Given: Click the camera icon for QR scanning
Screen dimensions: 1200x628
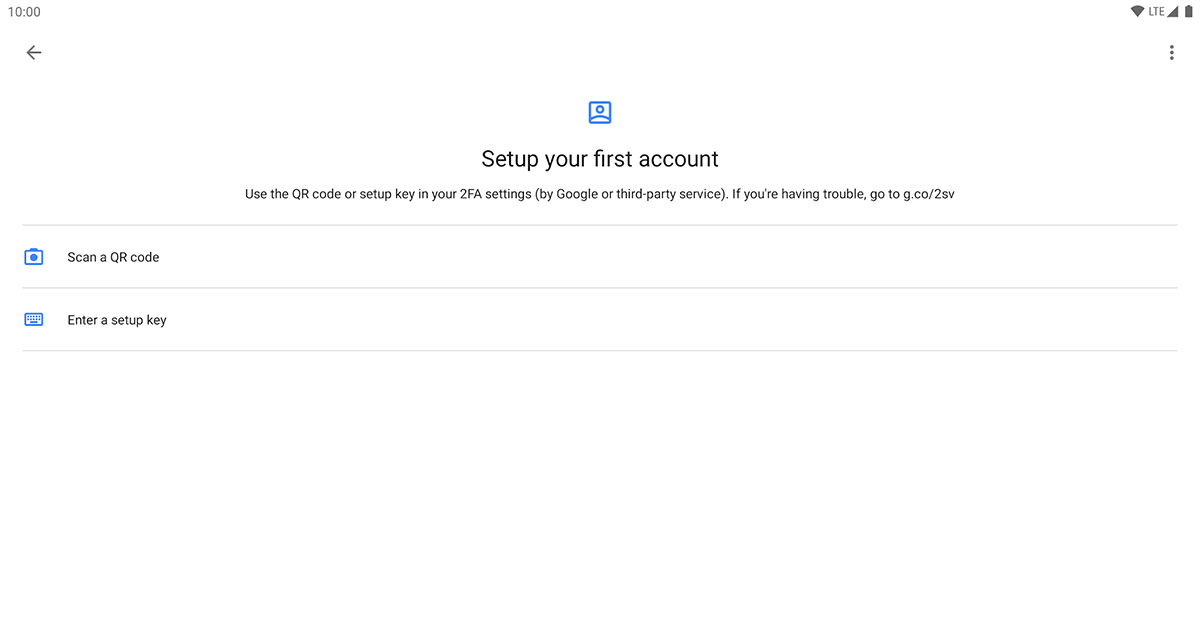Looking at the screenshot, I should [34, 257].
